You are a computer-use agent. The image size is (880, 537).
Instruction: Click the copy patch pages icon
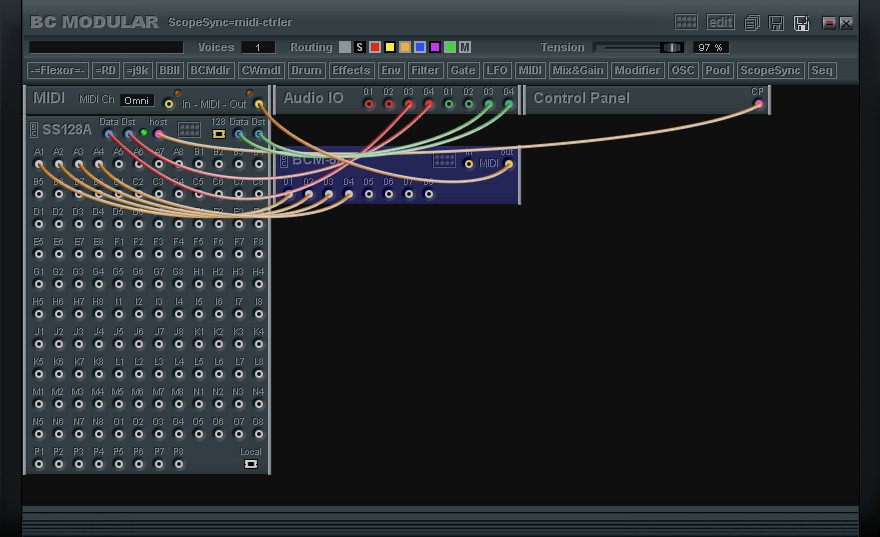[752, 23]
